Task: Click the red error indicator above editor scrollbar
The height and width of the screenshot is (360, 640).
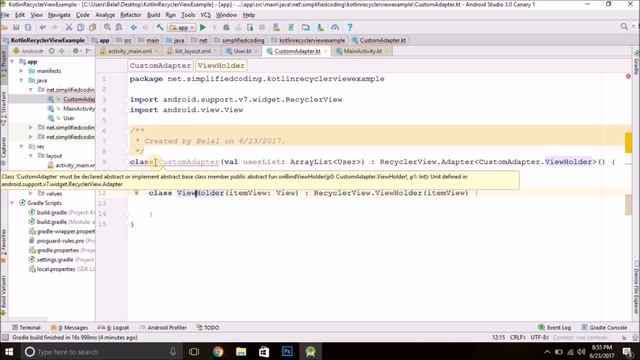Action: click(628, 76)
